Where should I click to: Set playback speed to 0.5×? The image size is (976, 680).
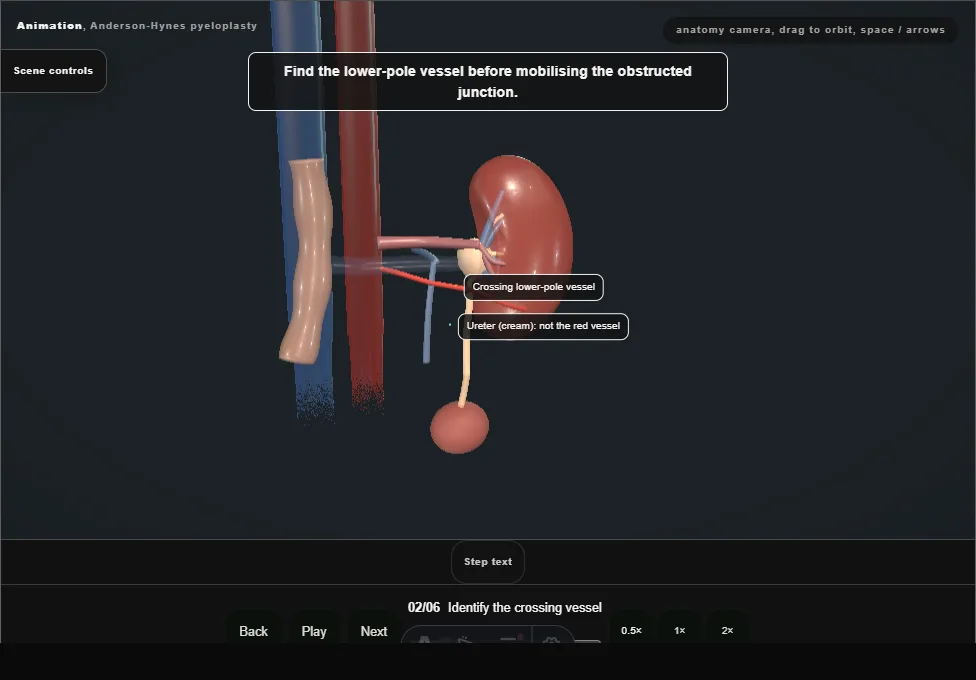tap(631, 630)
